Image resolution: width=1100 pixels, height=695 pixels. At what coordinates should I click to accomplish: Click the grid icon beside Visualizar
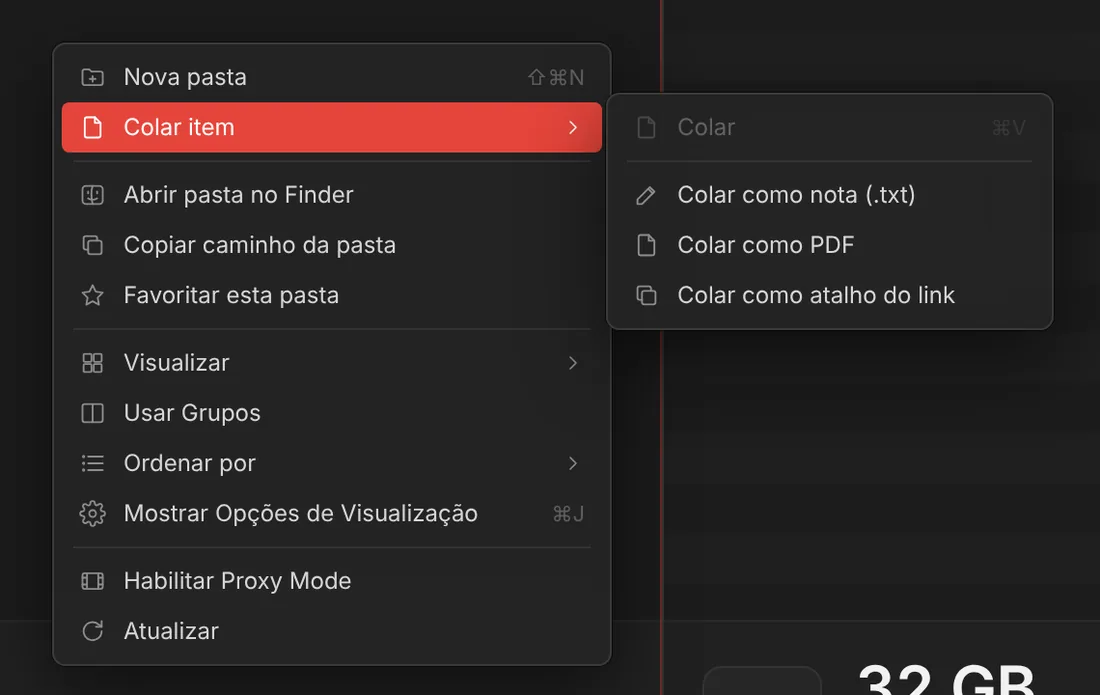click(93, 363)
